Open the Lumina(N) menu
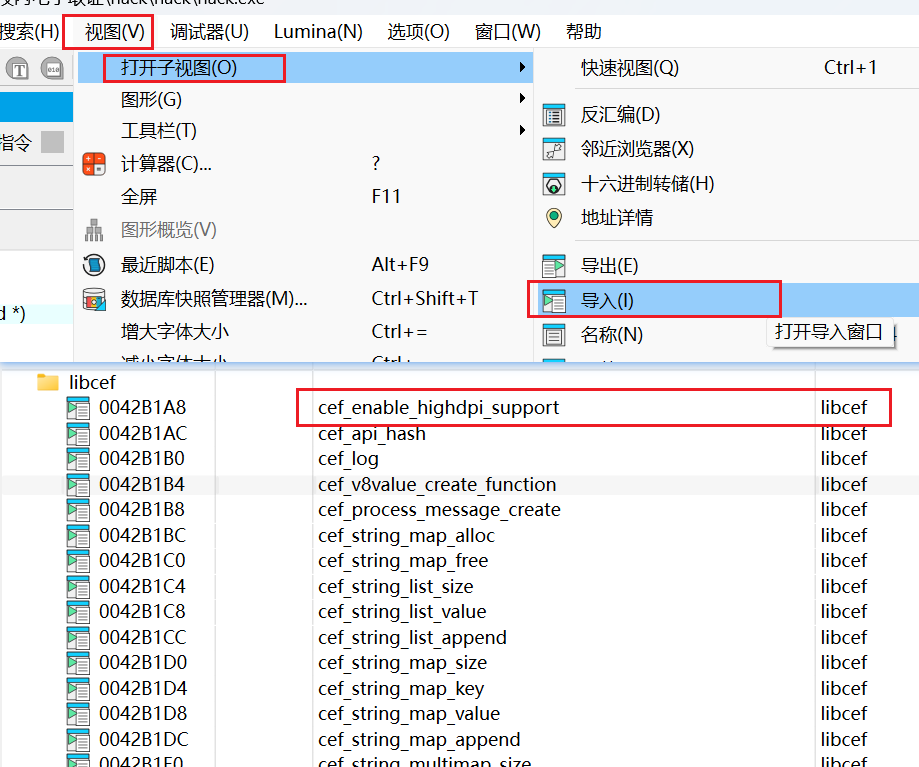The height and width of the screenshot is (767, 919). pos(318,32)
